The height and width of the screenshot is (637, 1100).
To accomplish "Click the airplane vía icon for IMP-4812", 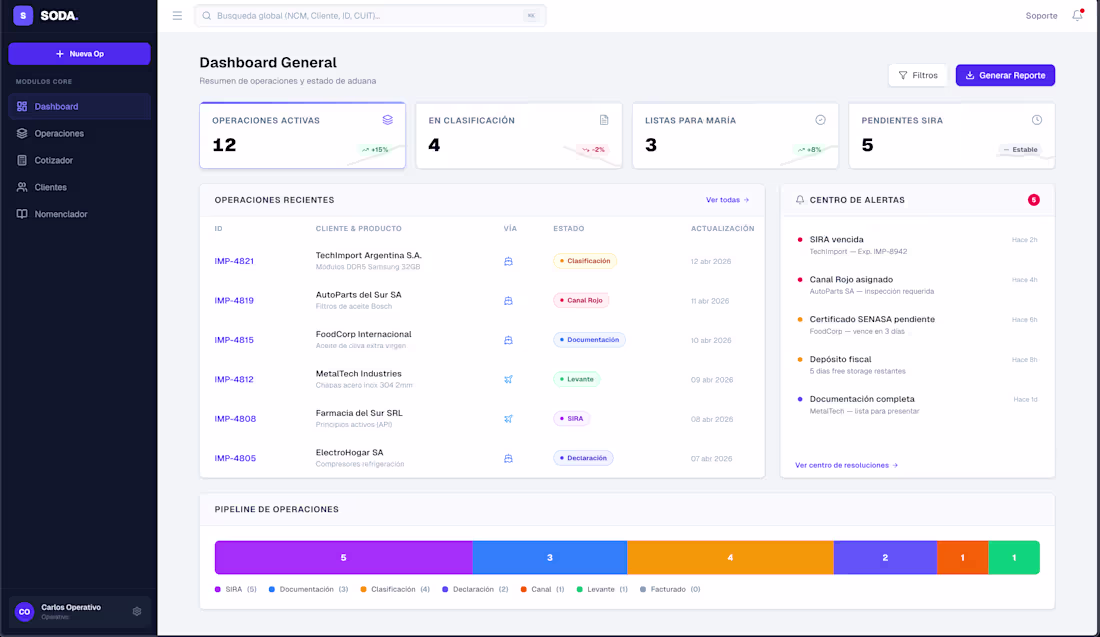I will tap(508, 380).
